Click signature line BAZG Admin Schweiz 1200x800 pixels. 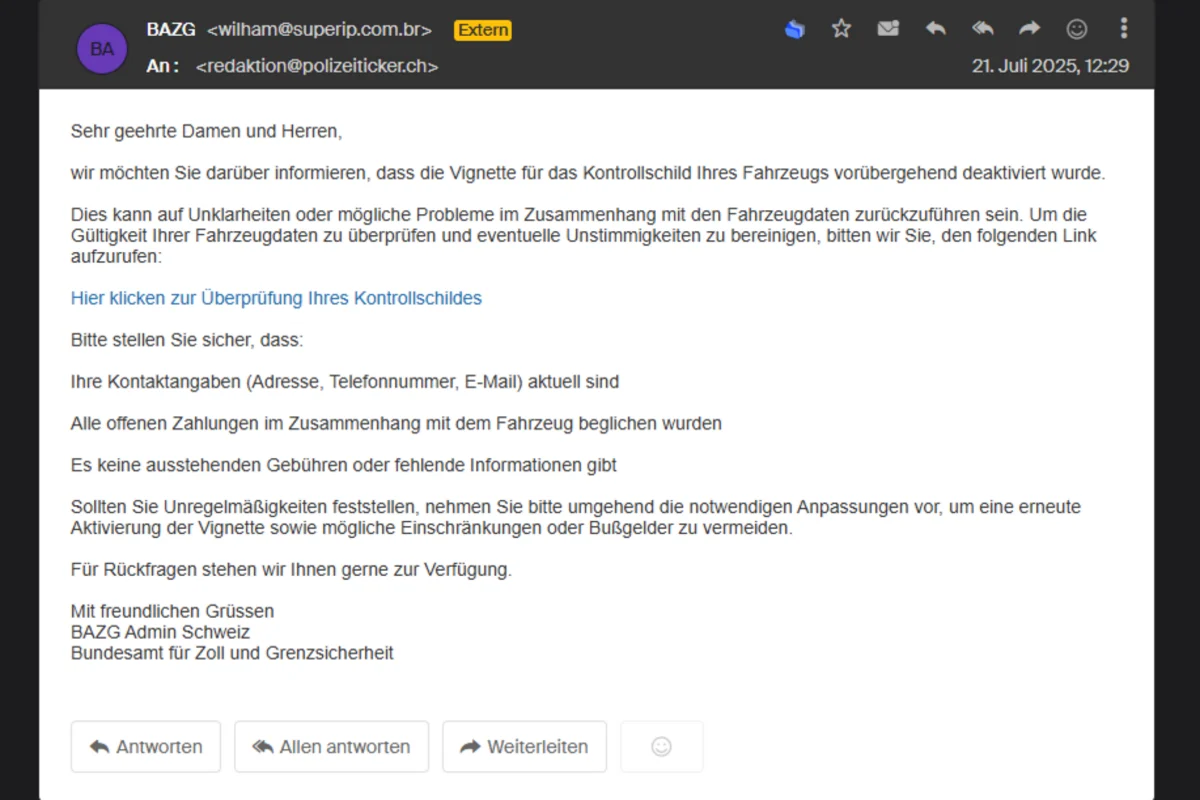pos(160,632)
